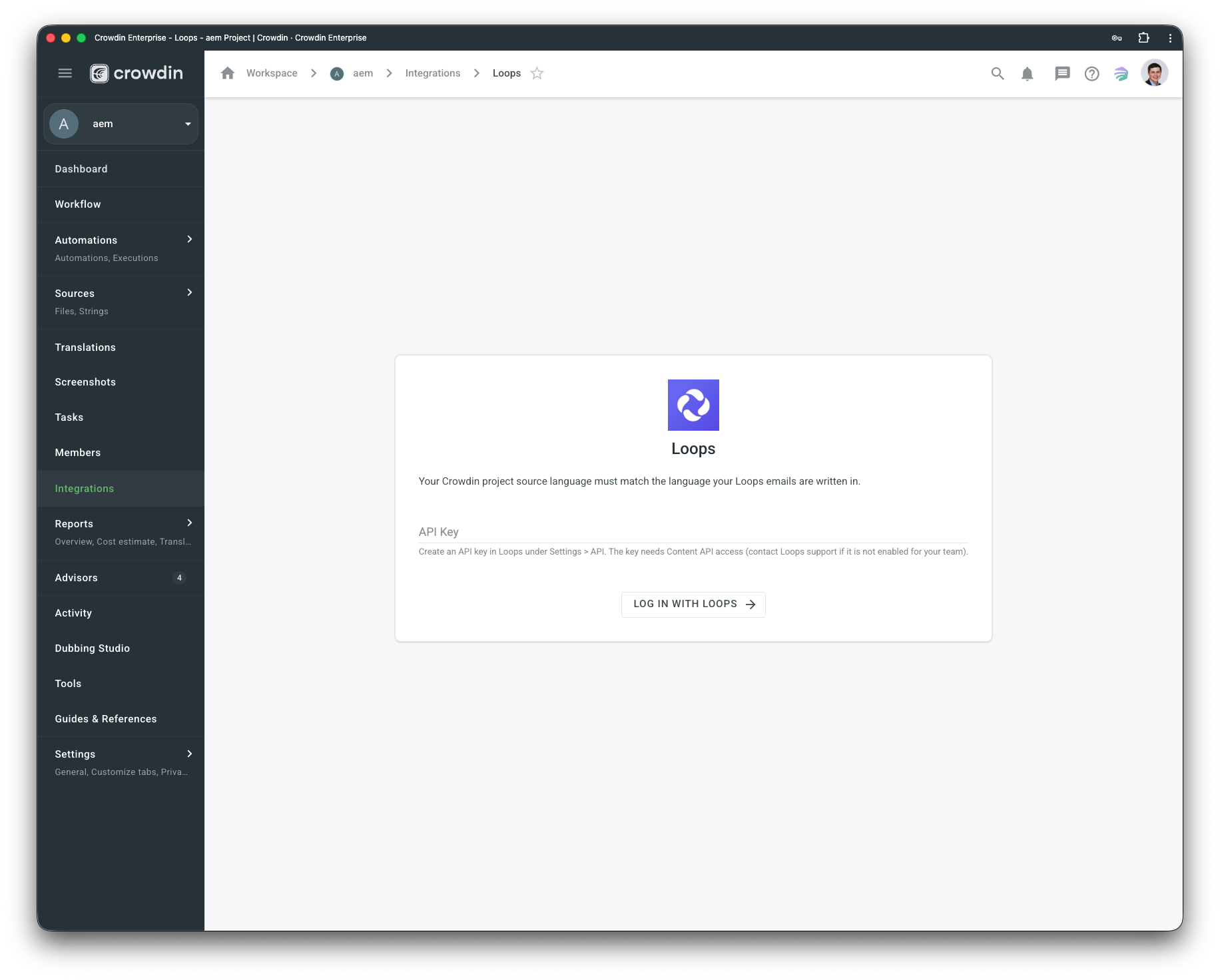Open the messages chat icon

pos(1062,74)
